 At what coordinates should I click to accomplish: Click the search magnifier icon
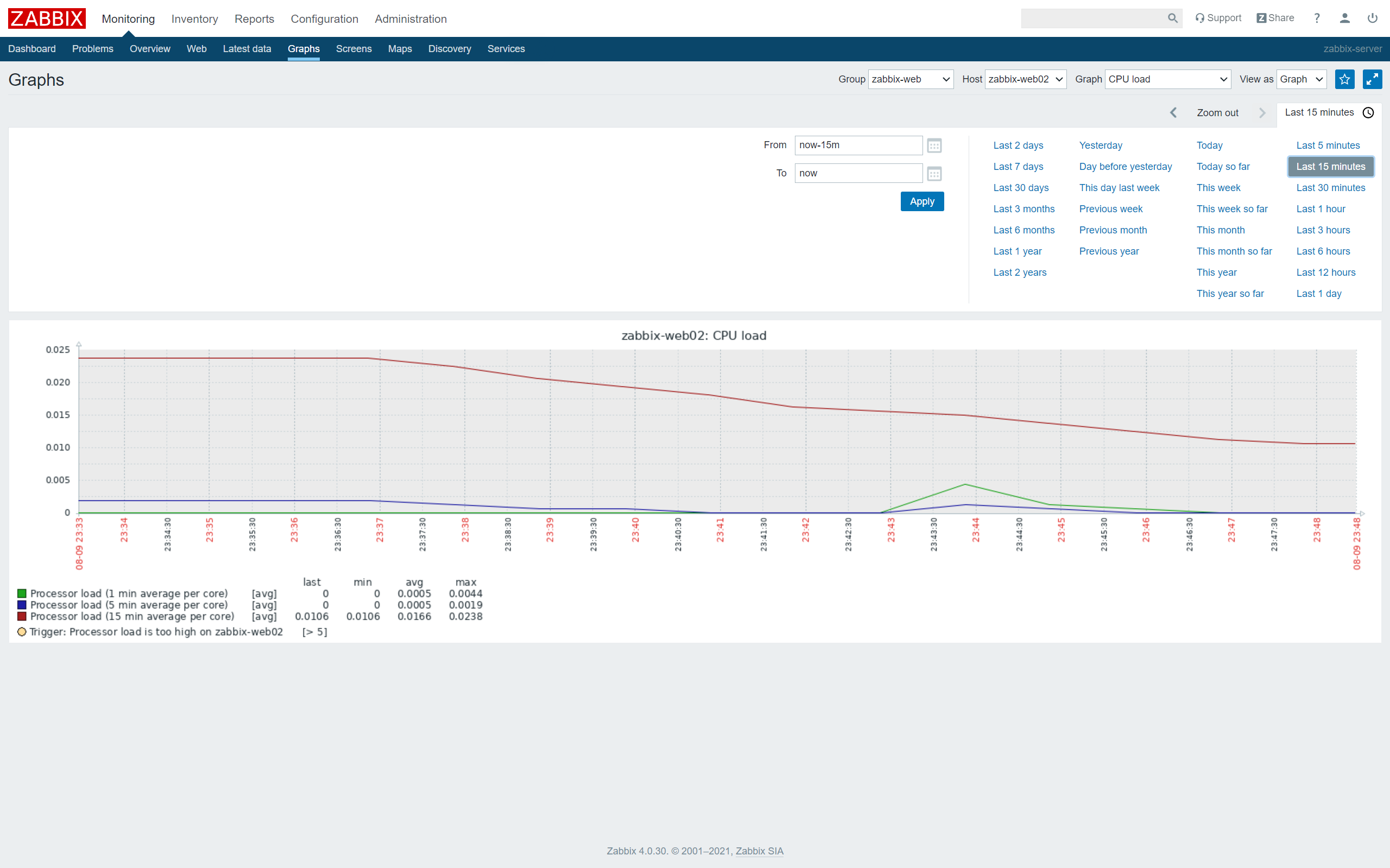pos(1172,18)
